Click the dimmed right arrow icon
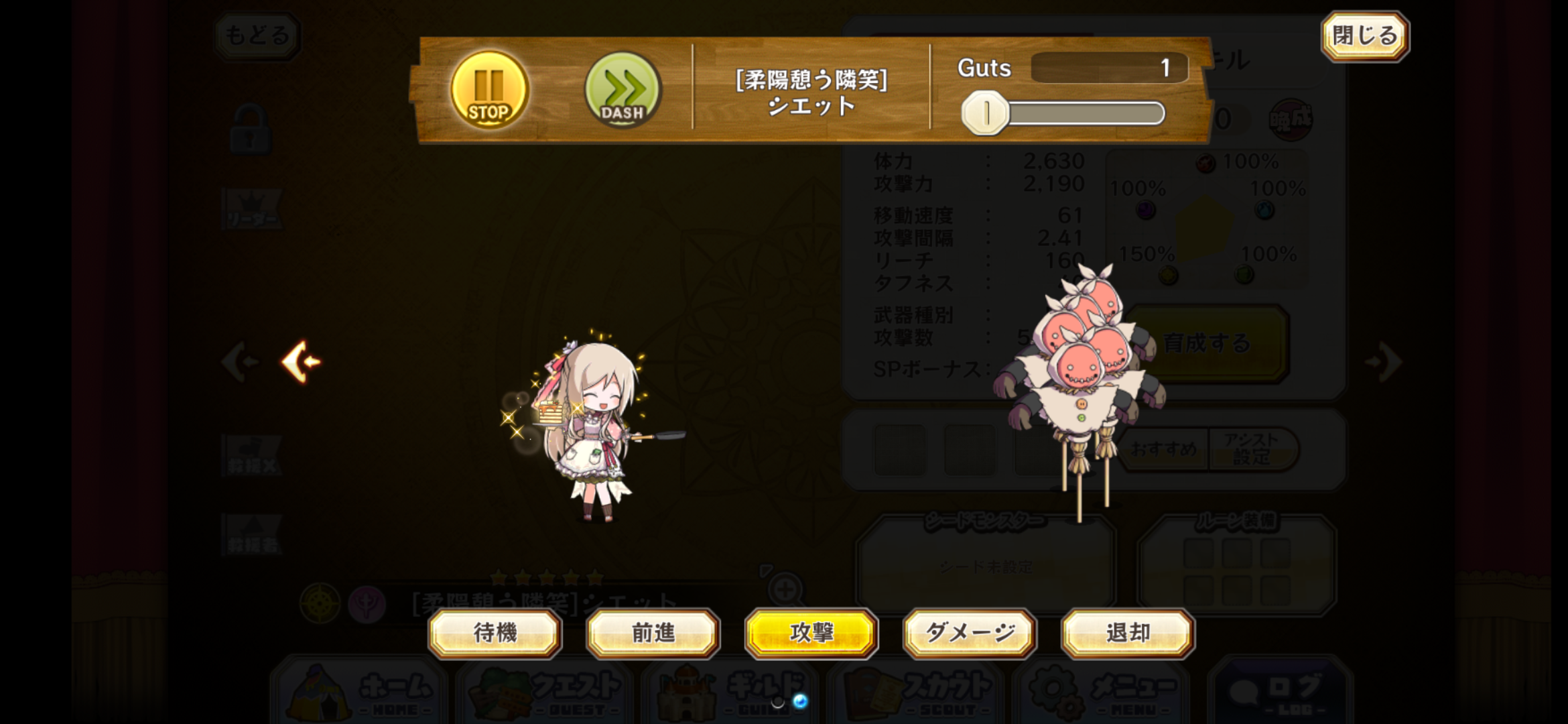Viewport: 1568px width, 724px height. [1384, 362]
